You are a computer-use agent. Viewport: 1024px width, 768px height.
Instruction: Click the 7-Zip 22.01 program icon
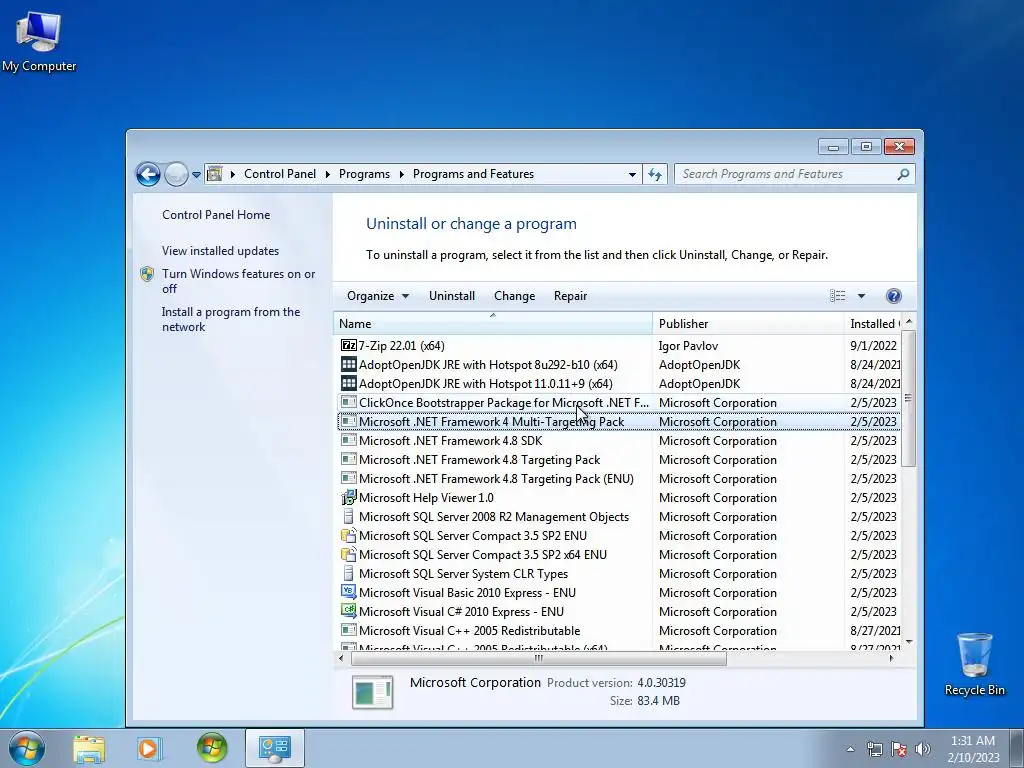pyautogui.click(x=349, y=345)
